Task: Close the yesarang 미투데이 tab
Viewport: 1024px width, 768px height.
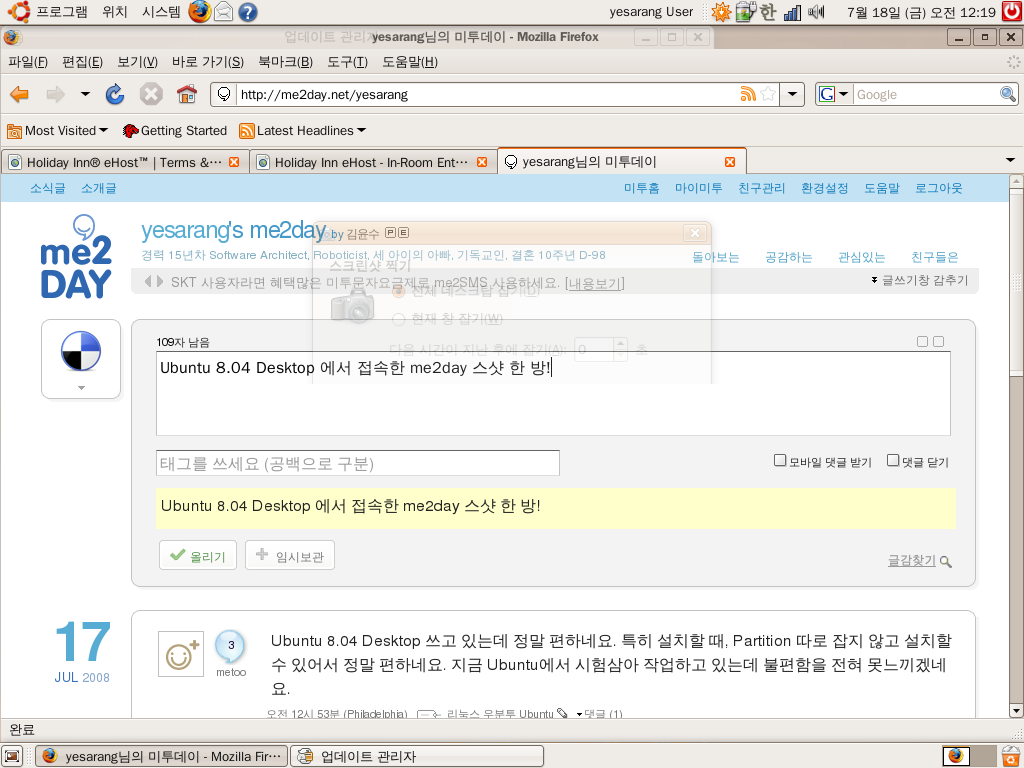Action: 730,162
